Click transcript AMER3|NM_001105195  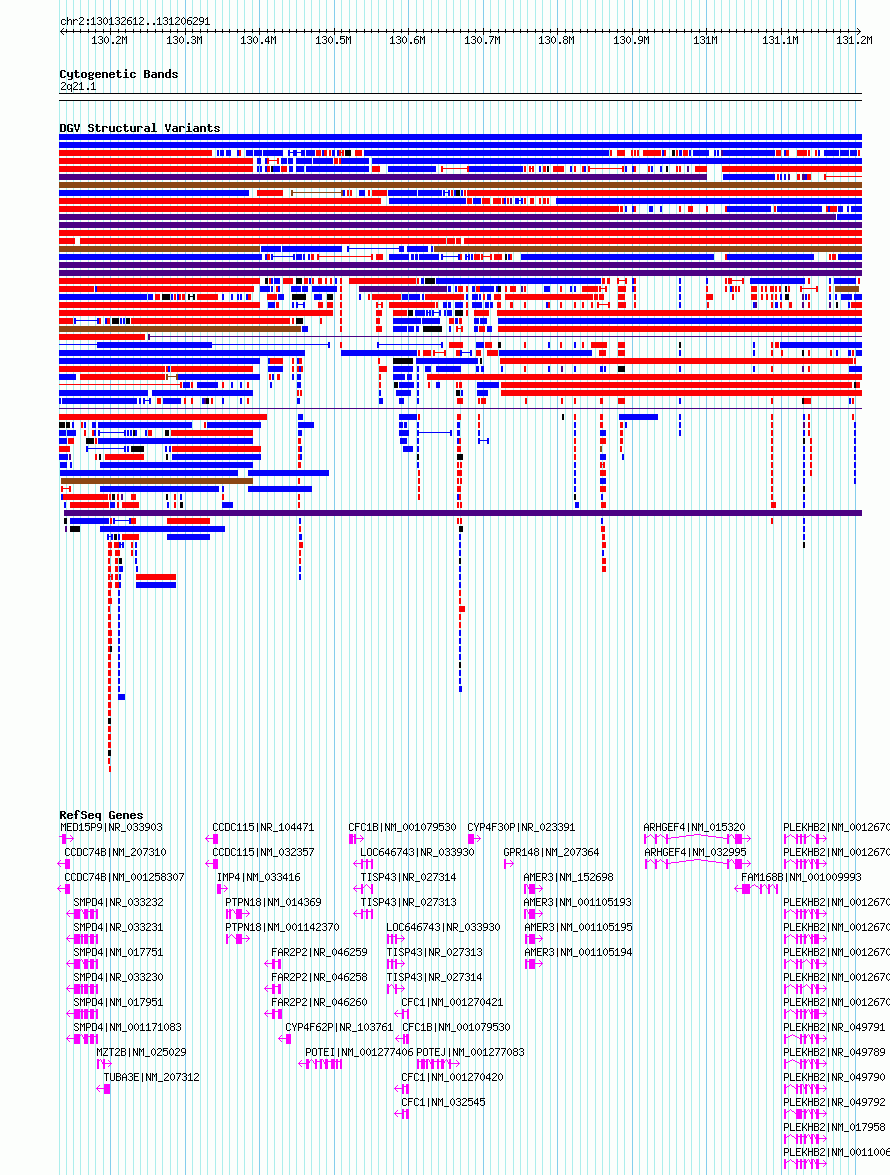[x=578, y=927]
